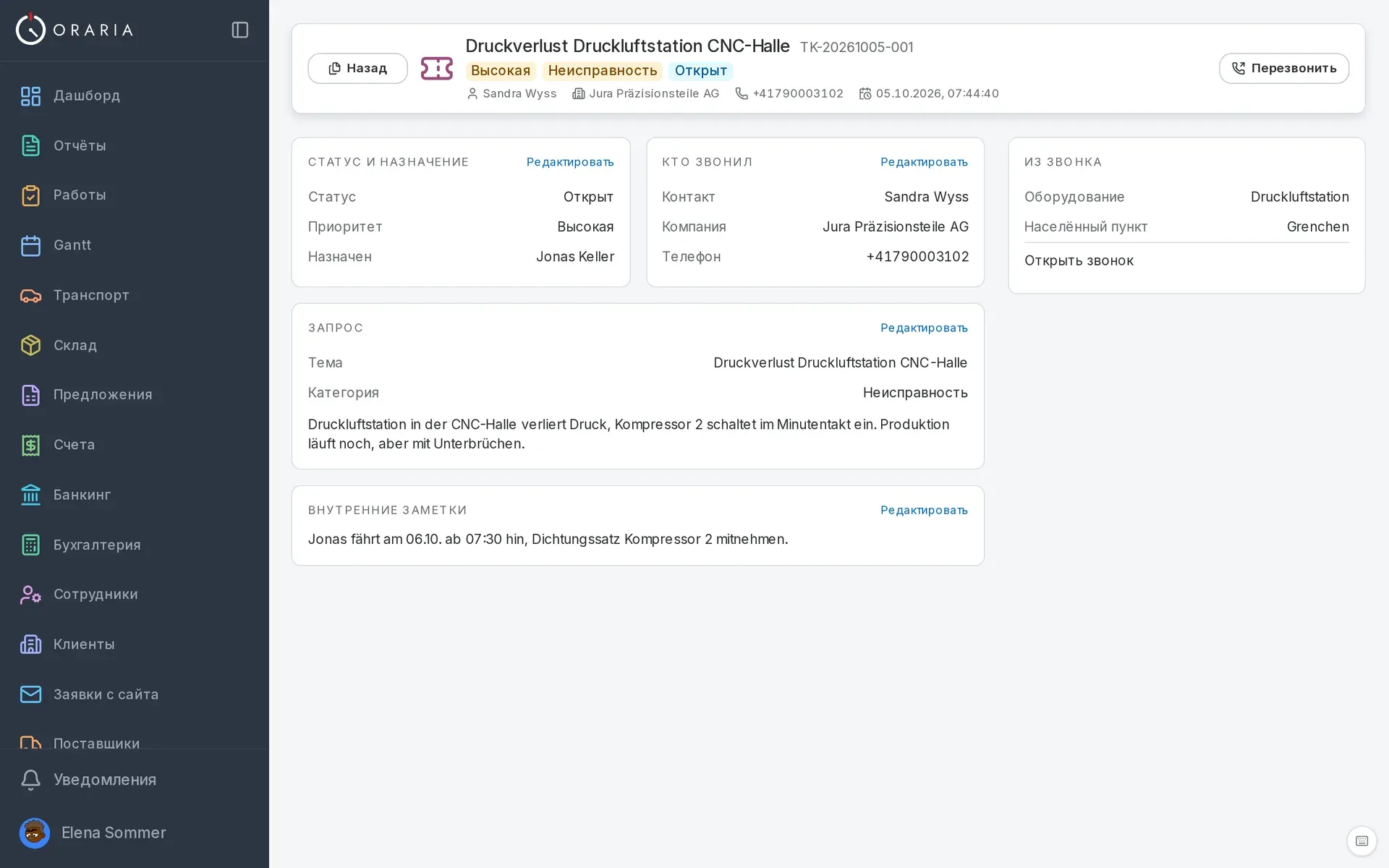Click the Неисправность category badge
The width and height of the screenshot is (1389, 868).
point(602,70)
